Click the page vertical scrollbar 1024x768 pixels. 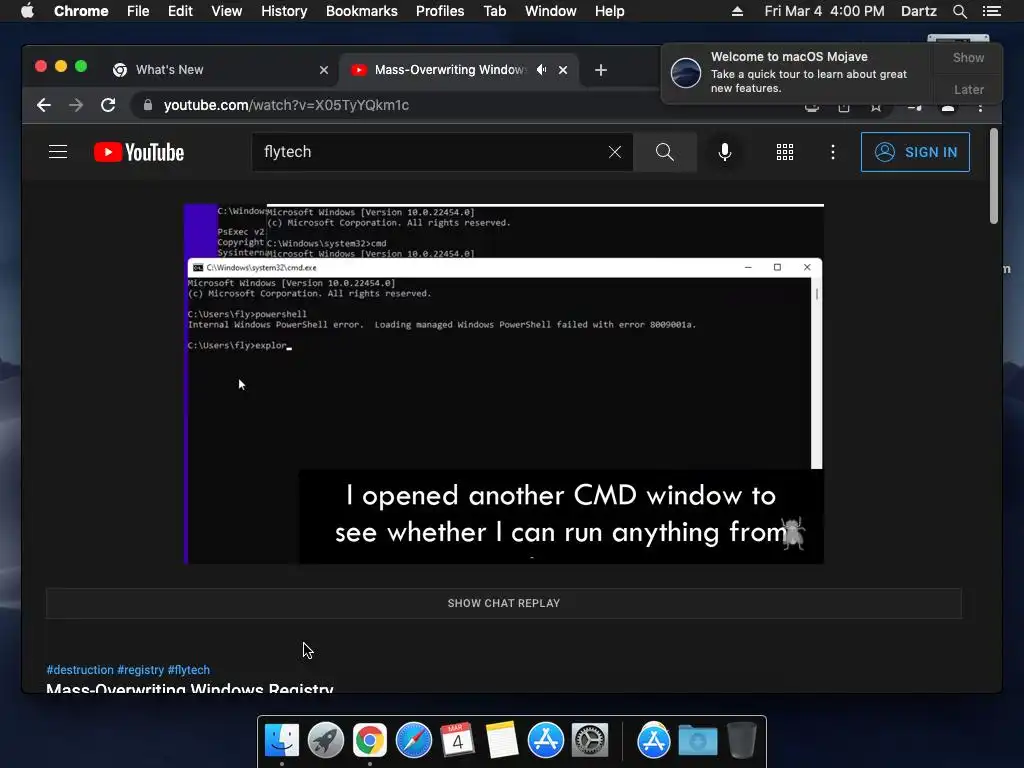993,176
